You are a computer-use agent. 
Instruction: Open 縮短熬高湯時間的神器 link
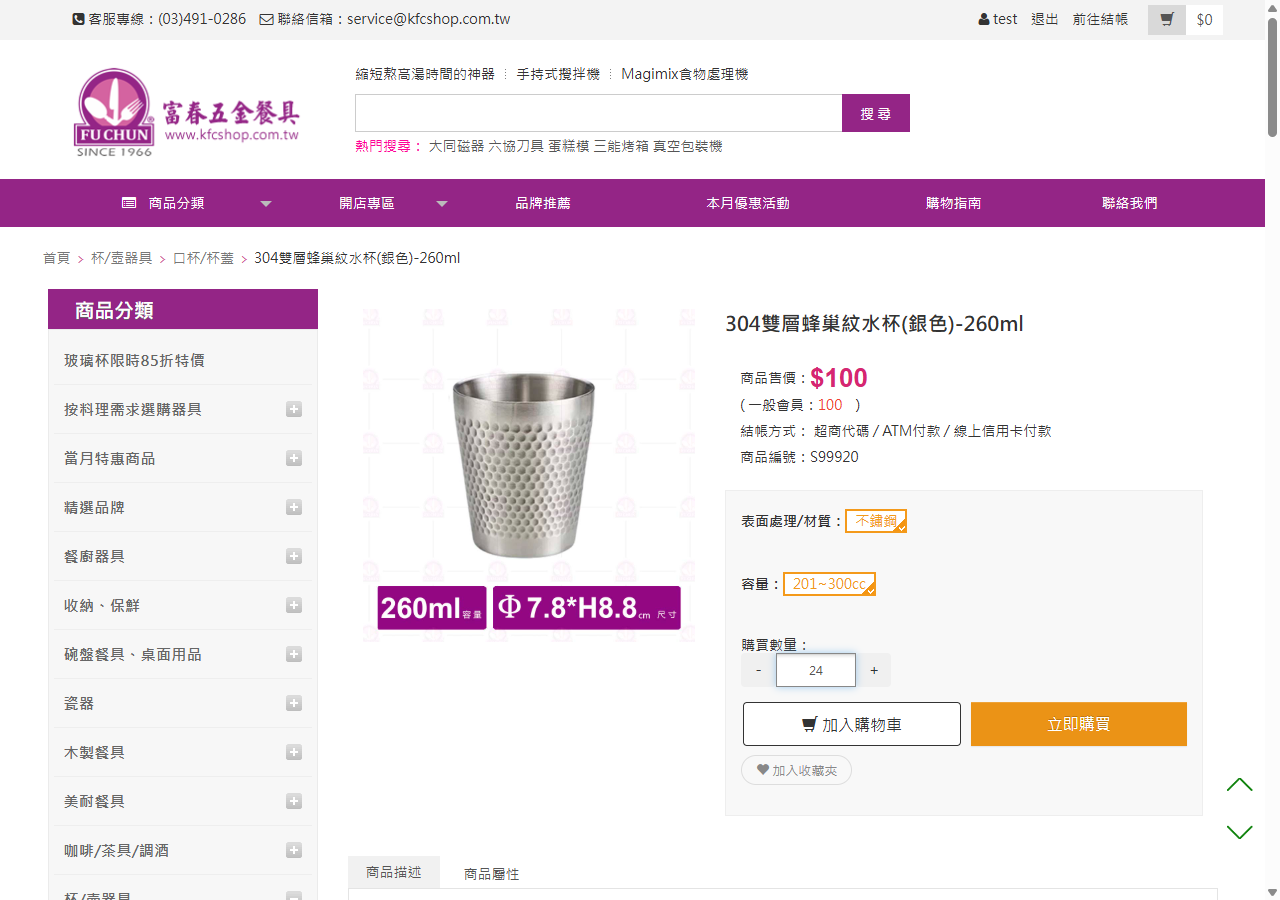click(425, 74)
